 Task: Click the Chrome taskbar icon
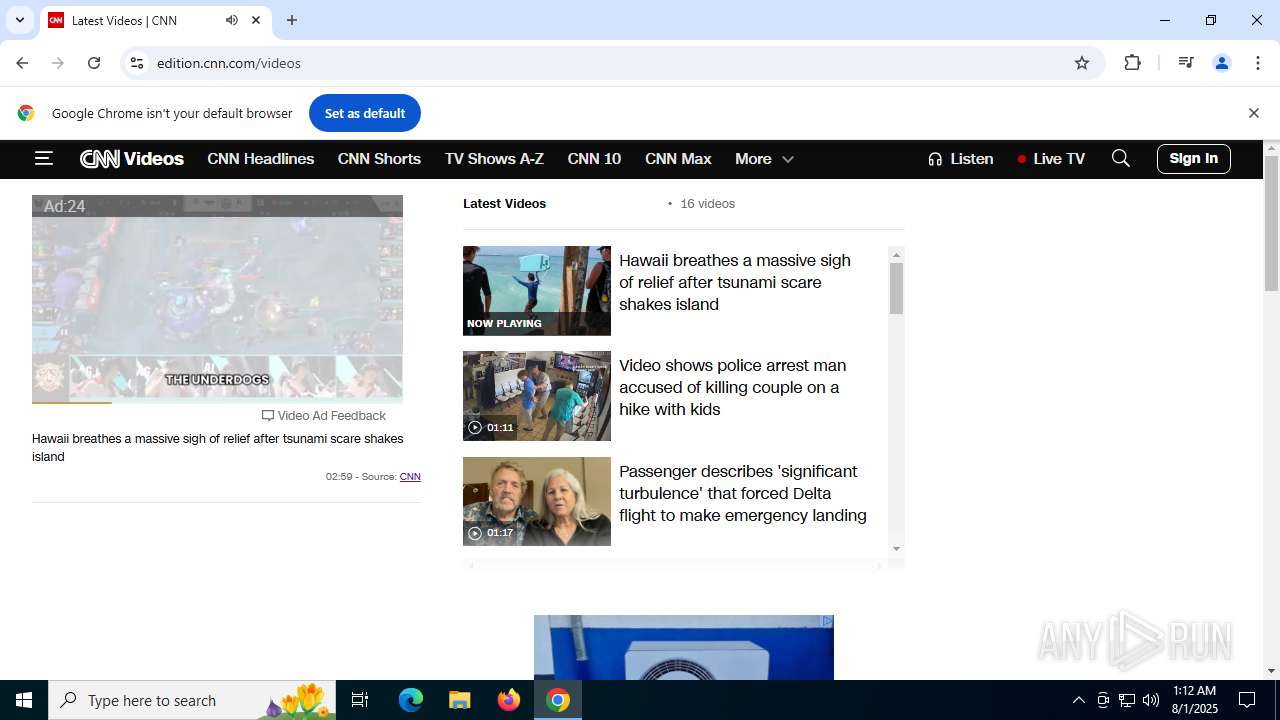click(558, 700)
